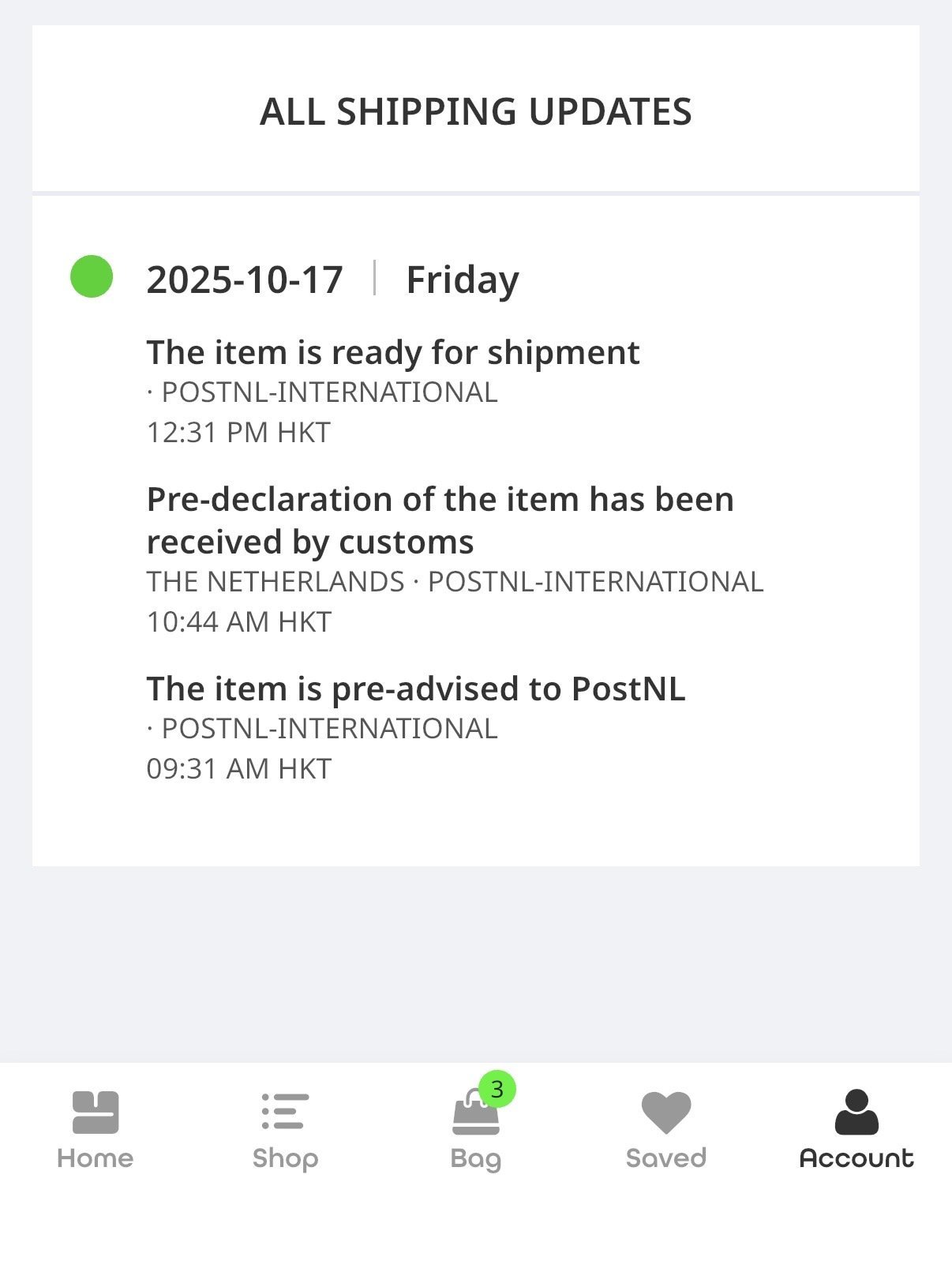Tap the Home box icon
952x1276 pixels.
[96, 1112]
